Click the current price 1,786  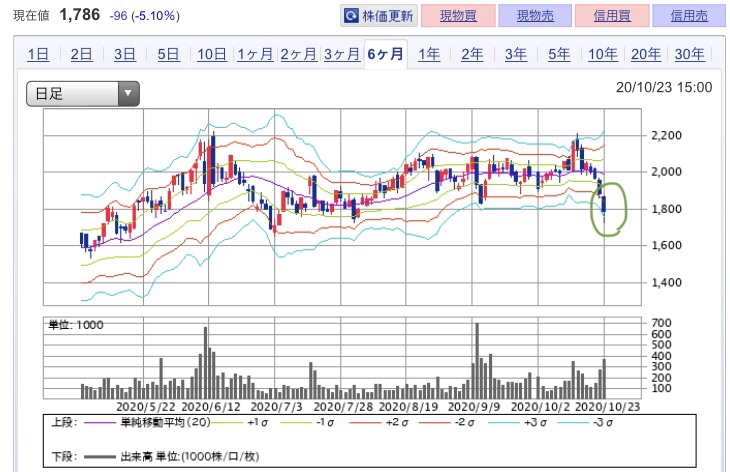tap(80, 15)
